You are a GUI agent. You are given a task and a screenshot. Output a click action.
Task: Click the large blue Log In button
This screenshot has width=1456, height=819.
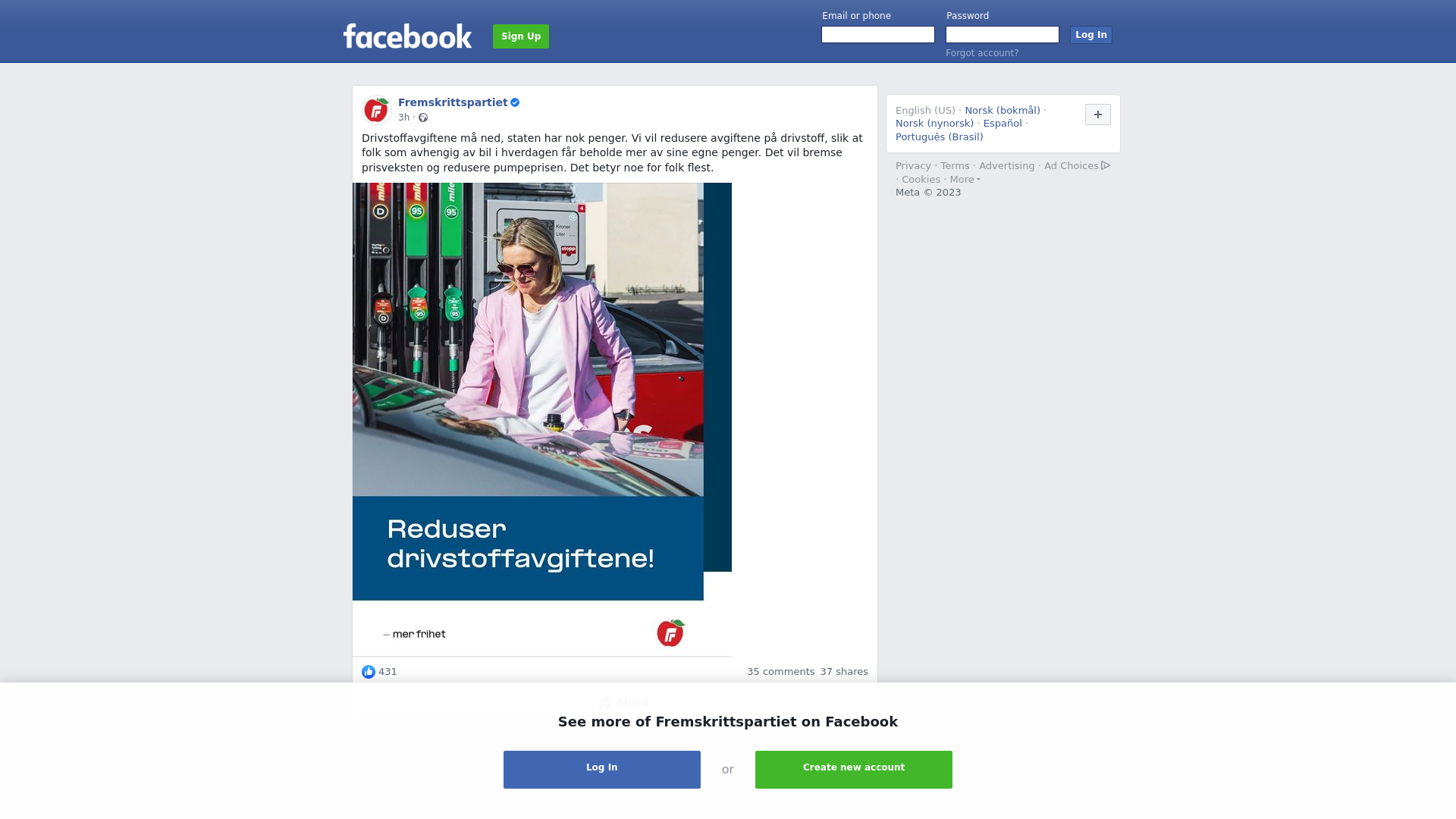pyautogui.click(x=602, y=770)
